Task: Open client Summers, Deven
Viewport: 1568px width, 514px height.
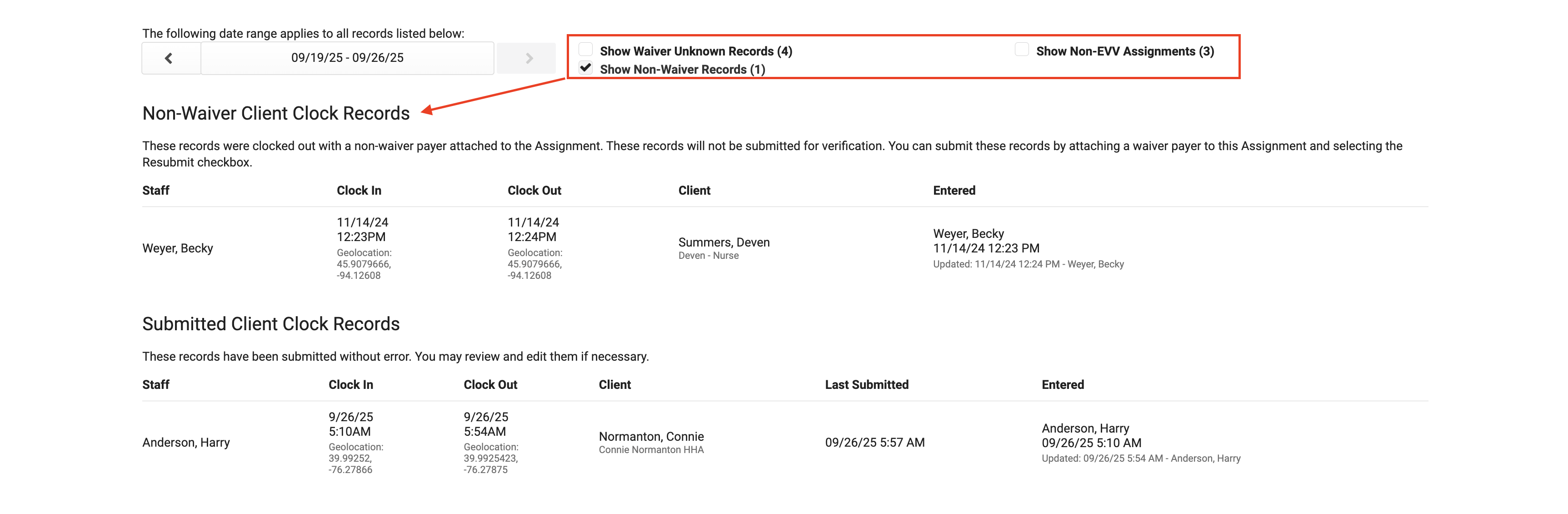Action: [723, 242]
